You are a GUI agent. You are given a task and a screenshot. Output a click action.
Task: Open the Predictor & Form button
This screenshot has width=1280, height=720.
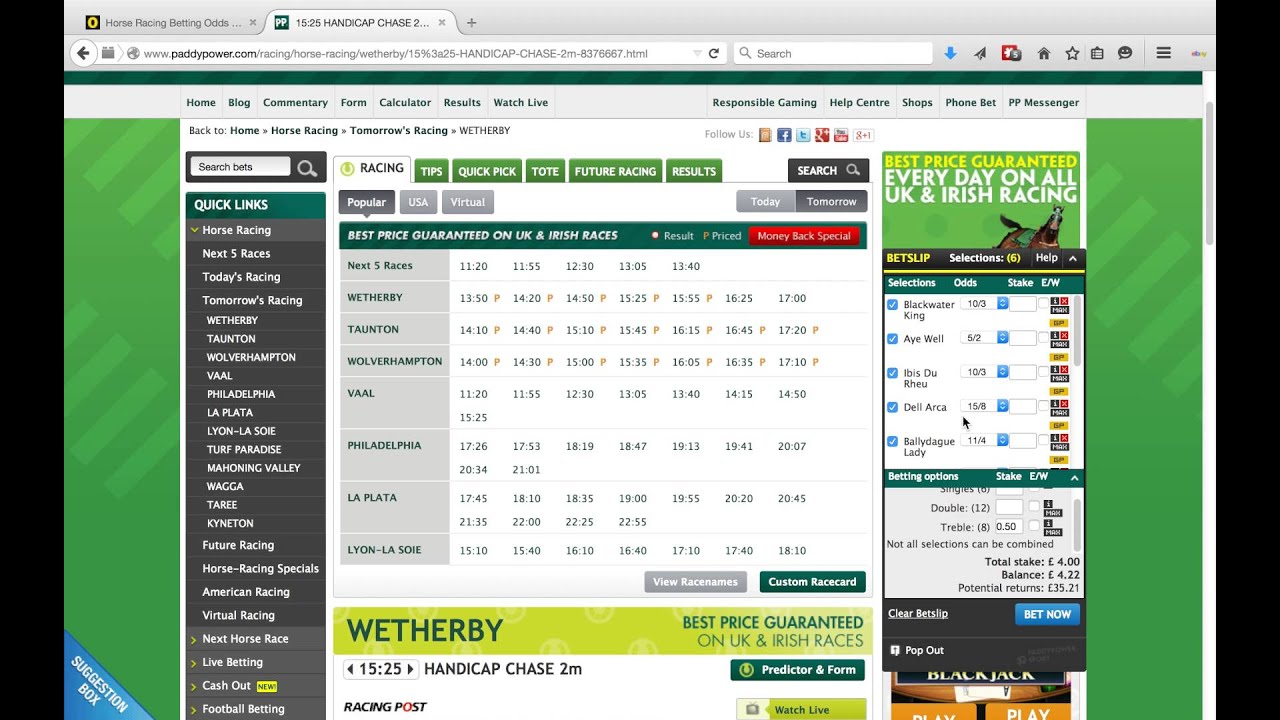pos(798,670)
